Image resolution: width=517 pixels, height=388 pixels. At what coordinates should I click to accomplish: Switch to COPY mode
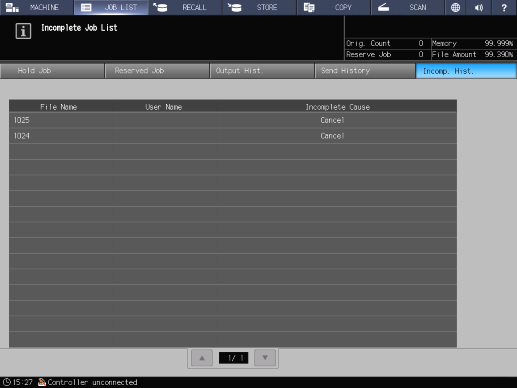(x=334, y=7)
